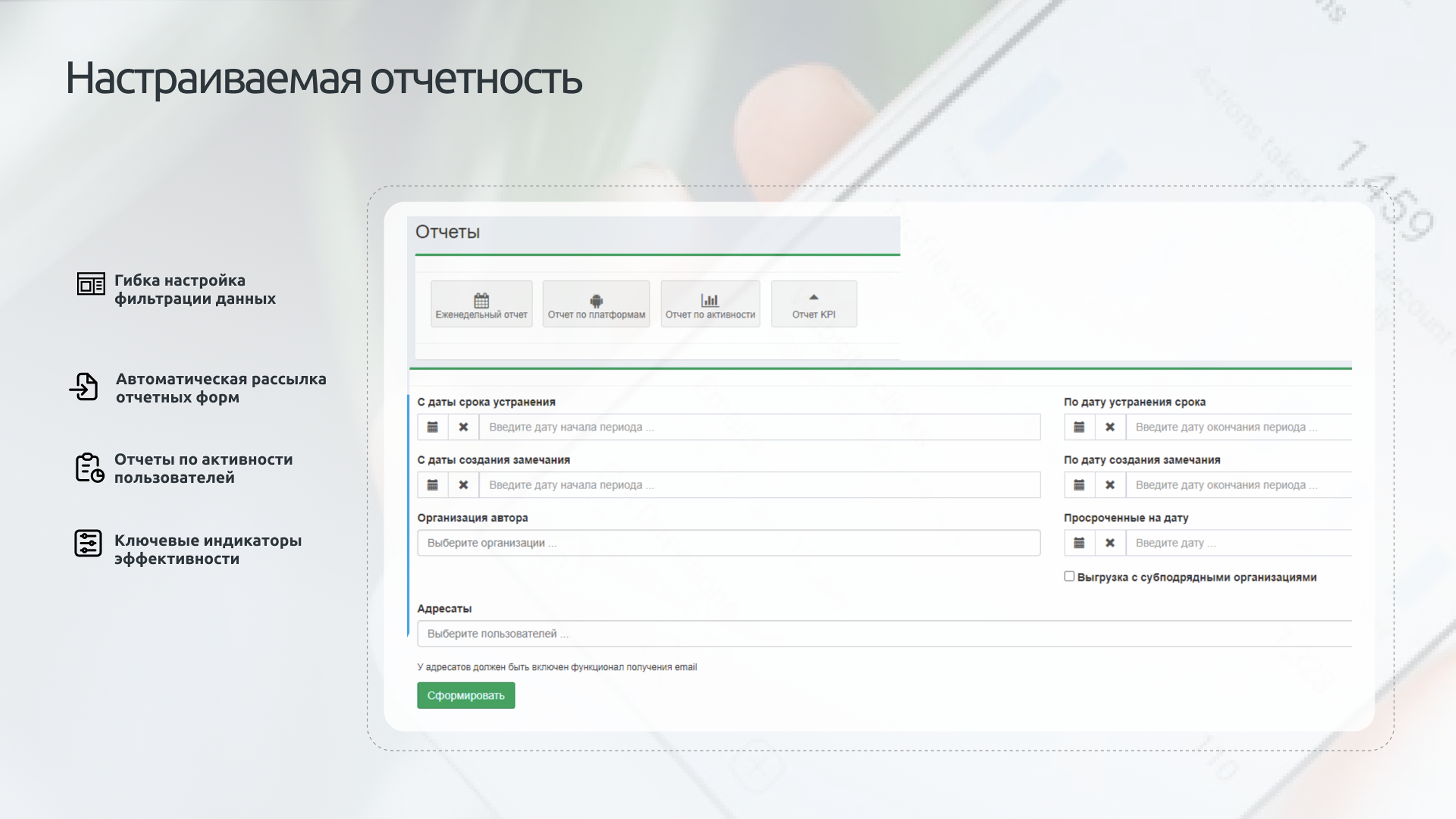Clear the С даты срока устранения date
This screenshot has height=819, width=1456.
tap(463, 427)
